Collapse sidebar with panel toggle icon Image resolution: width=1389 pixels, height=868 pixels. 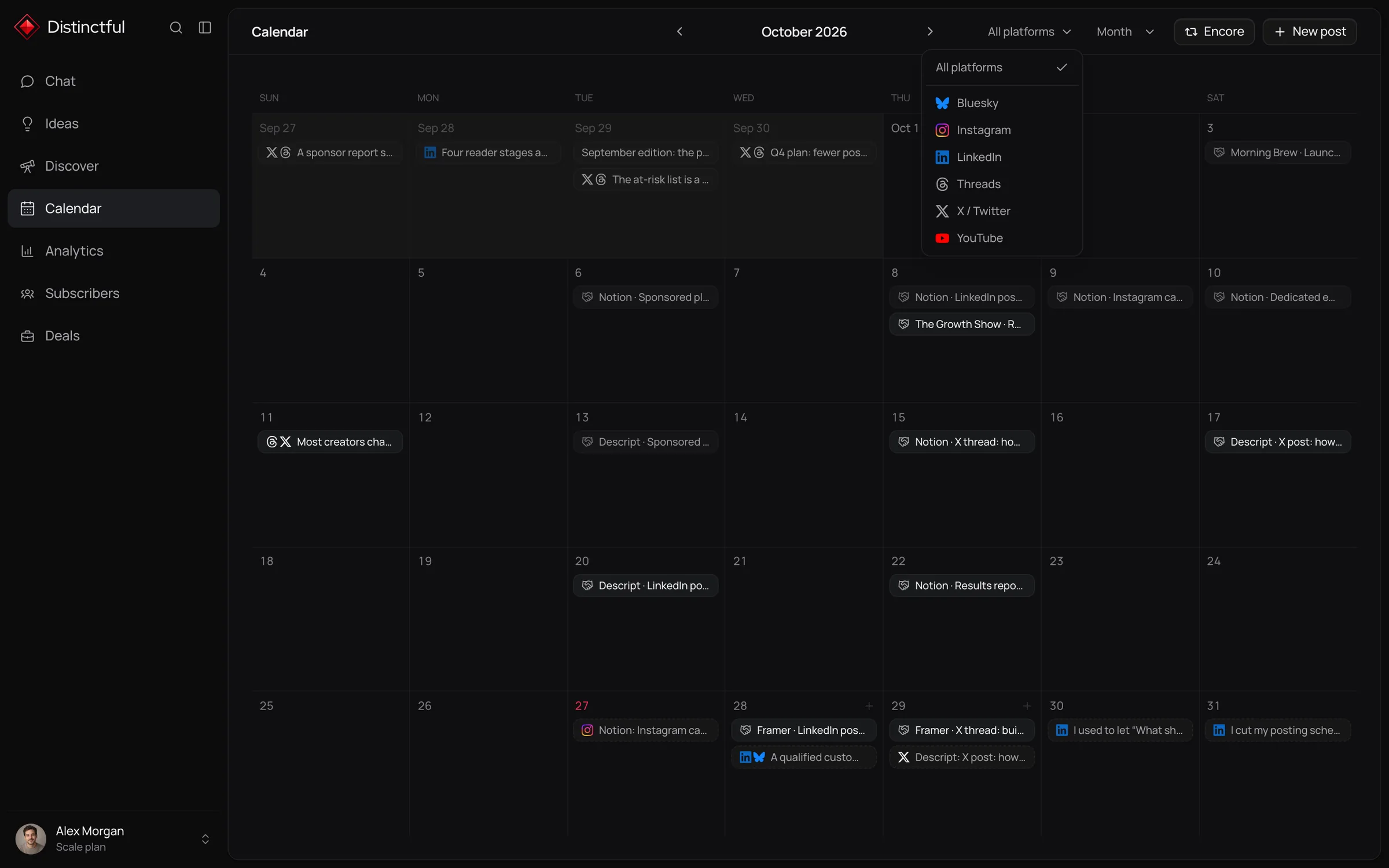205,28
